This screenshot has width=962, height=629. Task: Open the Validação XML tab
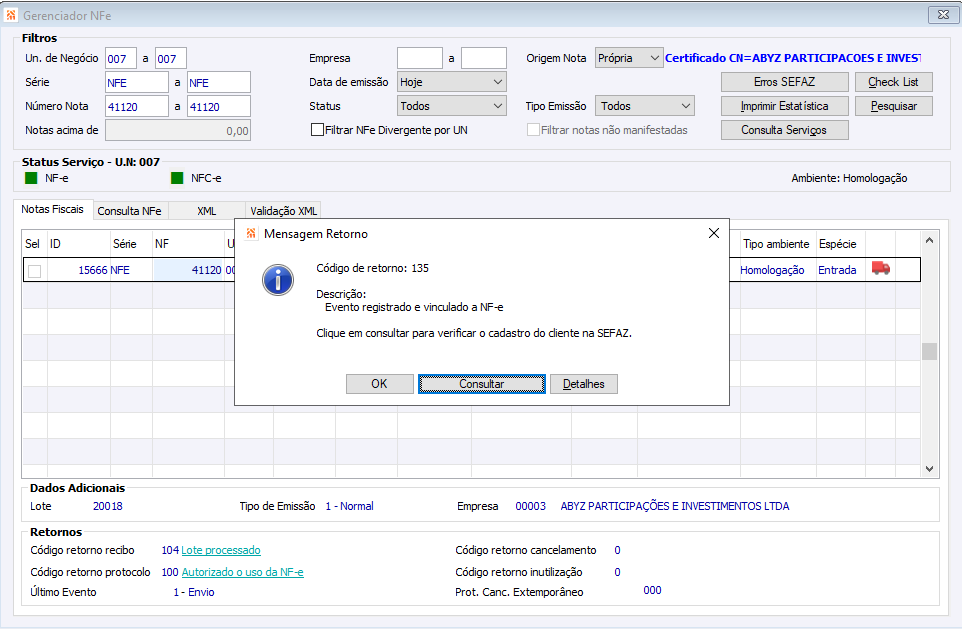click(x=283, y=210)
